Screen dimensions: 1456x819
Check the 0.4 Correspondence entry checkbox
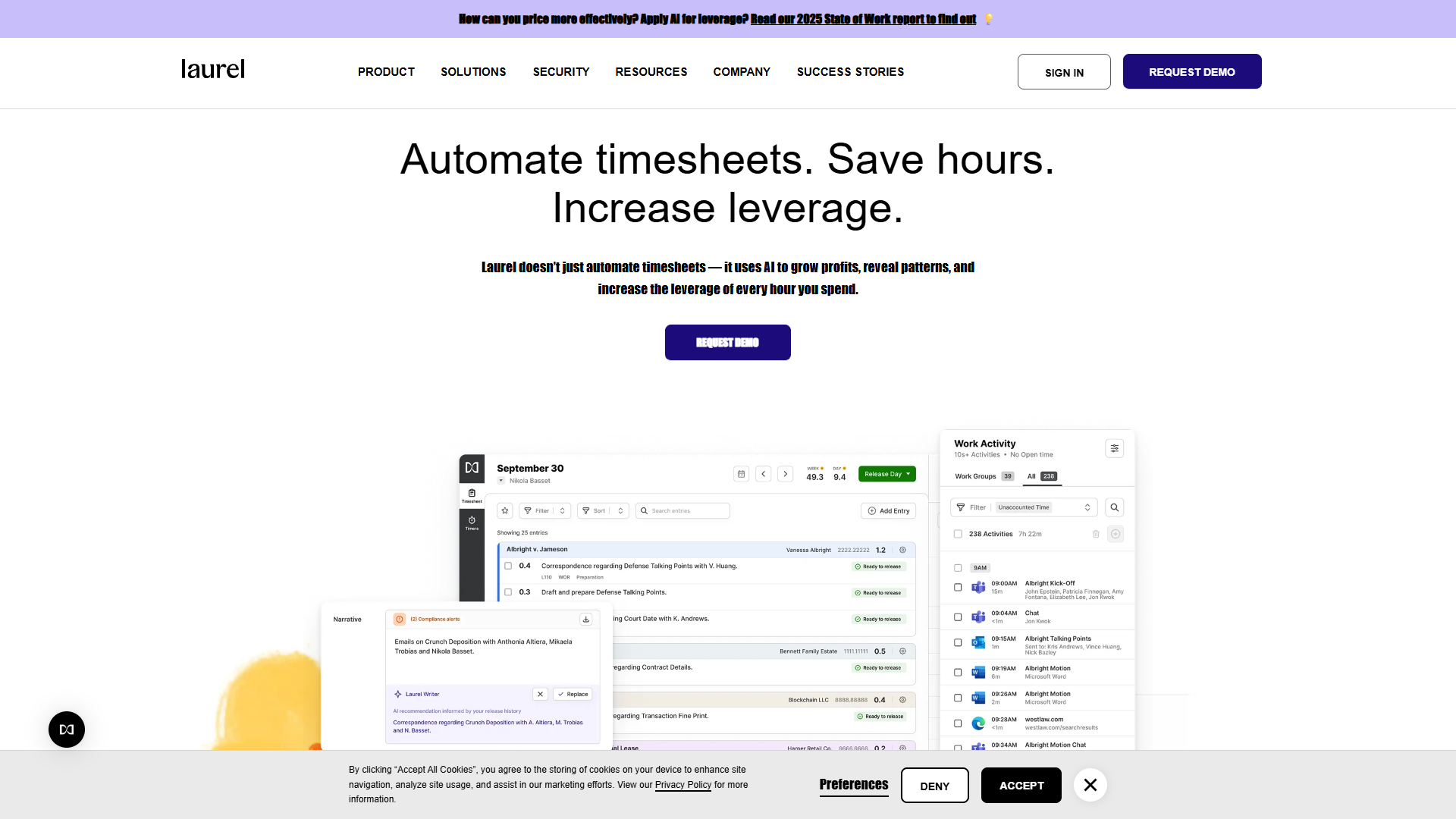[x=508, y=566]
